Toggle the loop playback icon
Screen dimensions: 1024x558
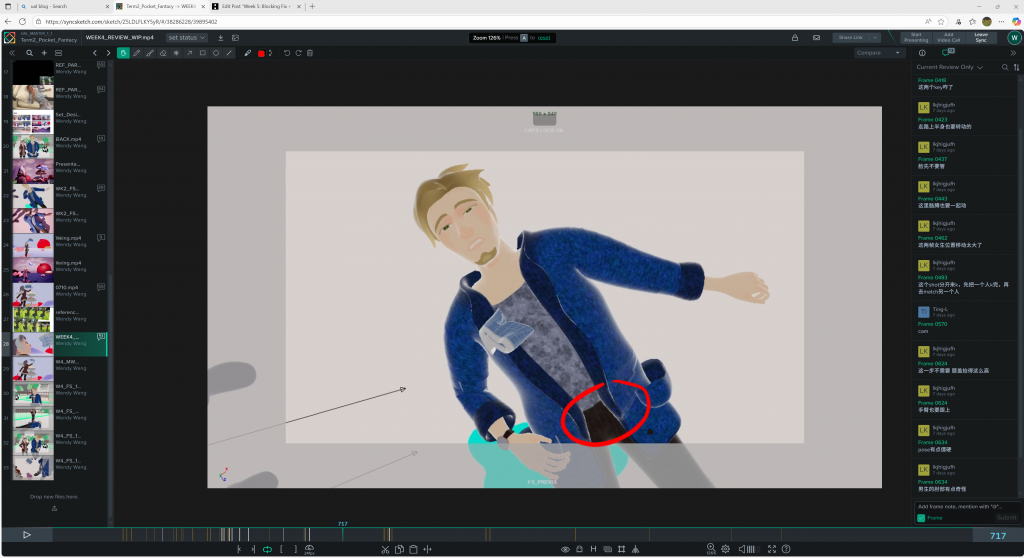[267, 549]
